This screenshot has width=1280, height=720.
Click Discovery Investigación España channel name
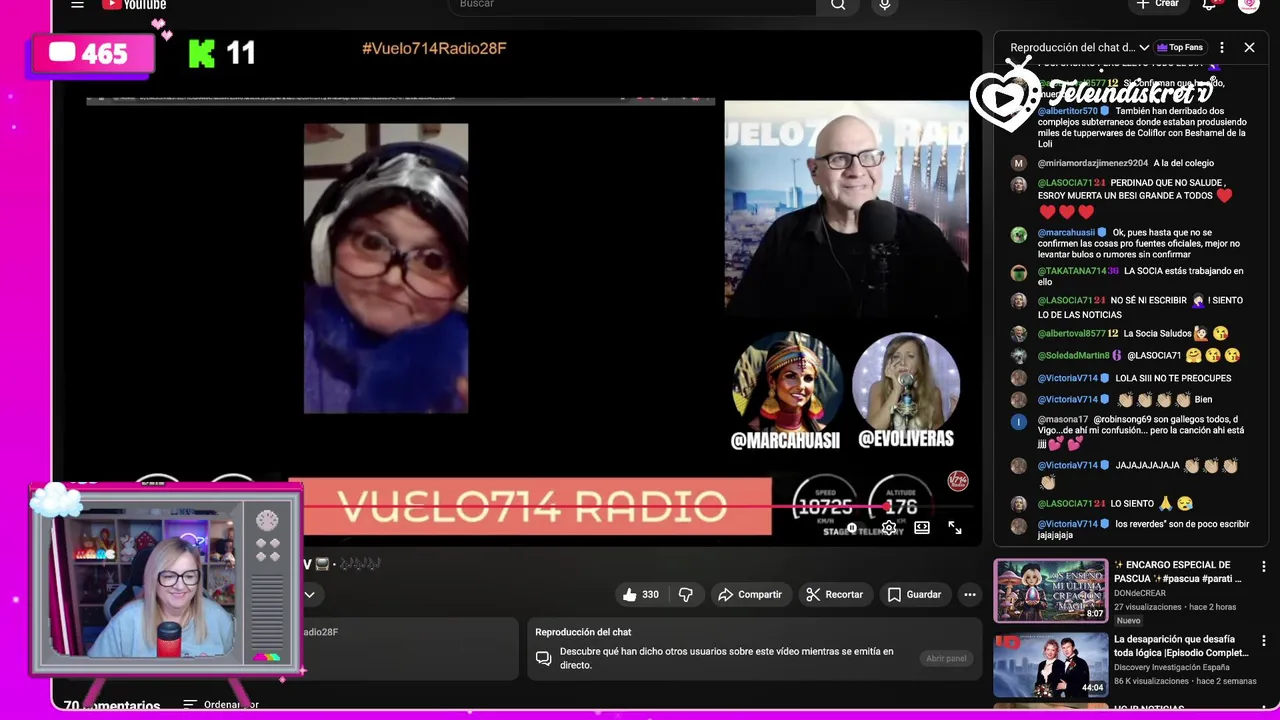[x=1174, y=667]
